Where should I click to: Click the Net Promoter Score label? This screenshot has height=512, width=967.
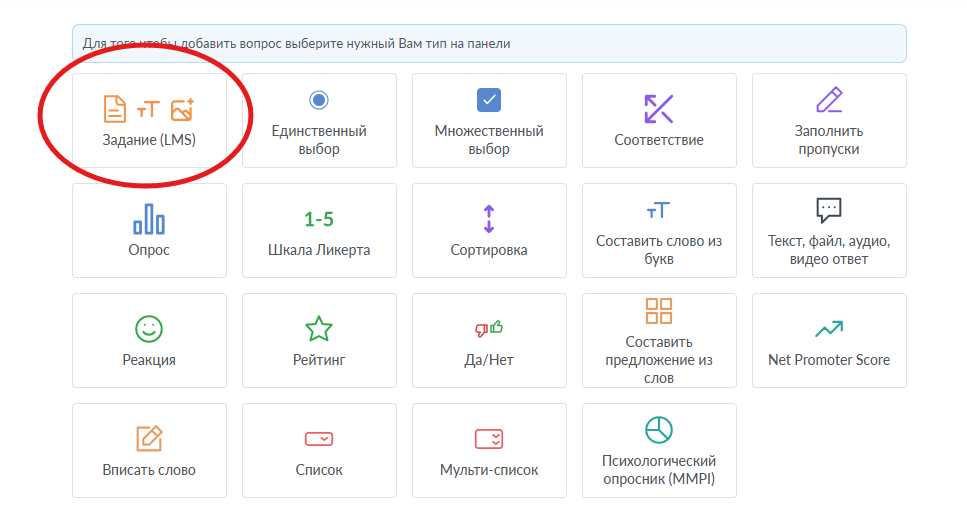point(829,360)
